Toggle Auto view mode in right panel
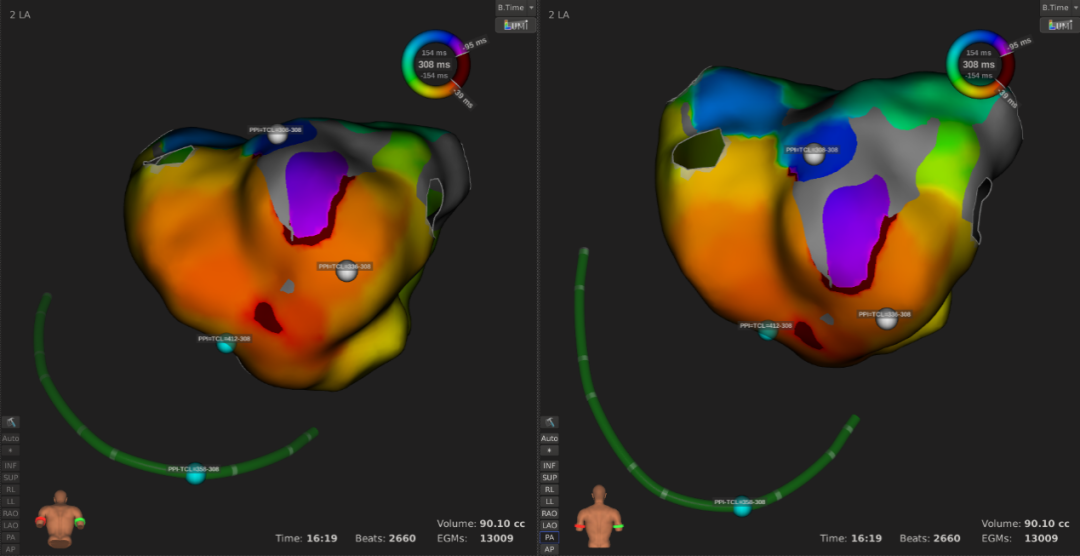 point(549,438)
